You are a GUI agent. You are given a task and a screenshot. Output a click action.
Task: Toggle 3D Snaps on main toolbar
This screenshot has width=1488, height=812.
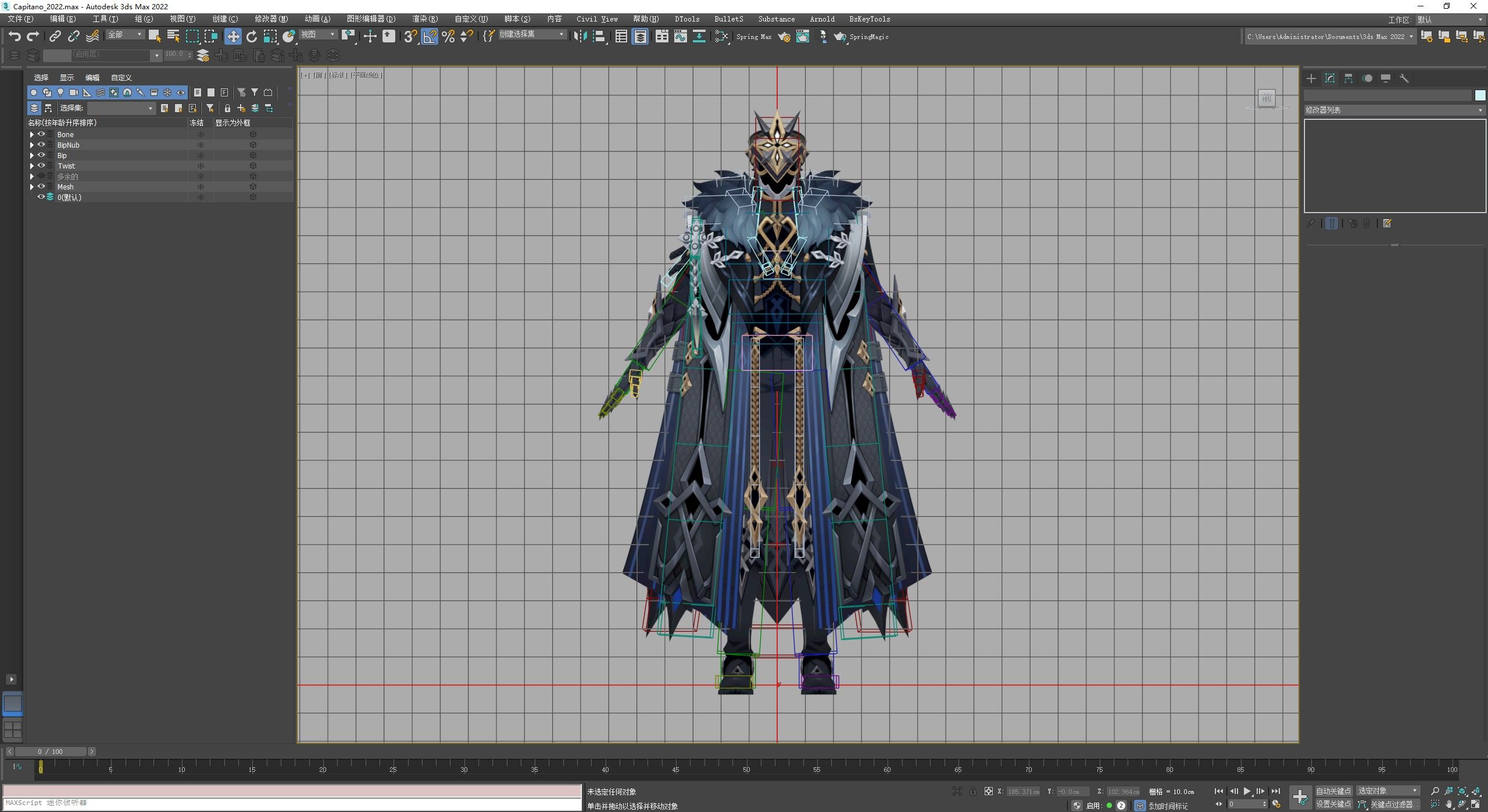point(410,37)
